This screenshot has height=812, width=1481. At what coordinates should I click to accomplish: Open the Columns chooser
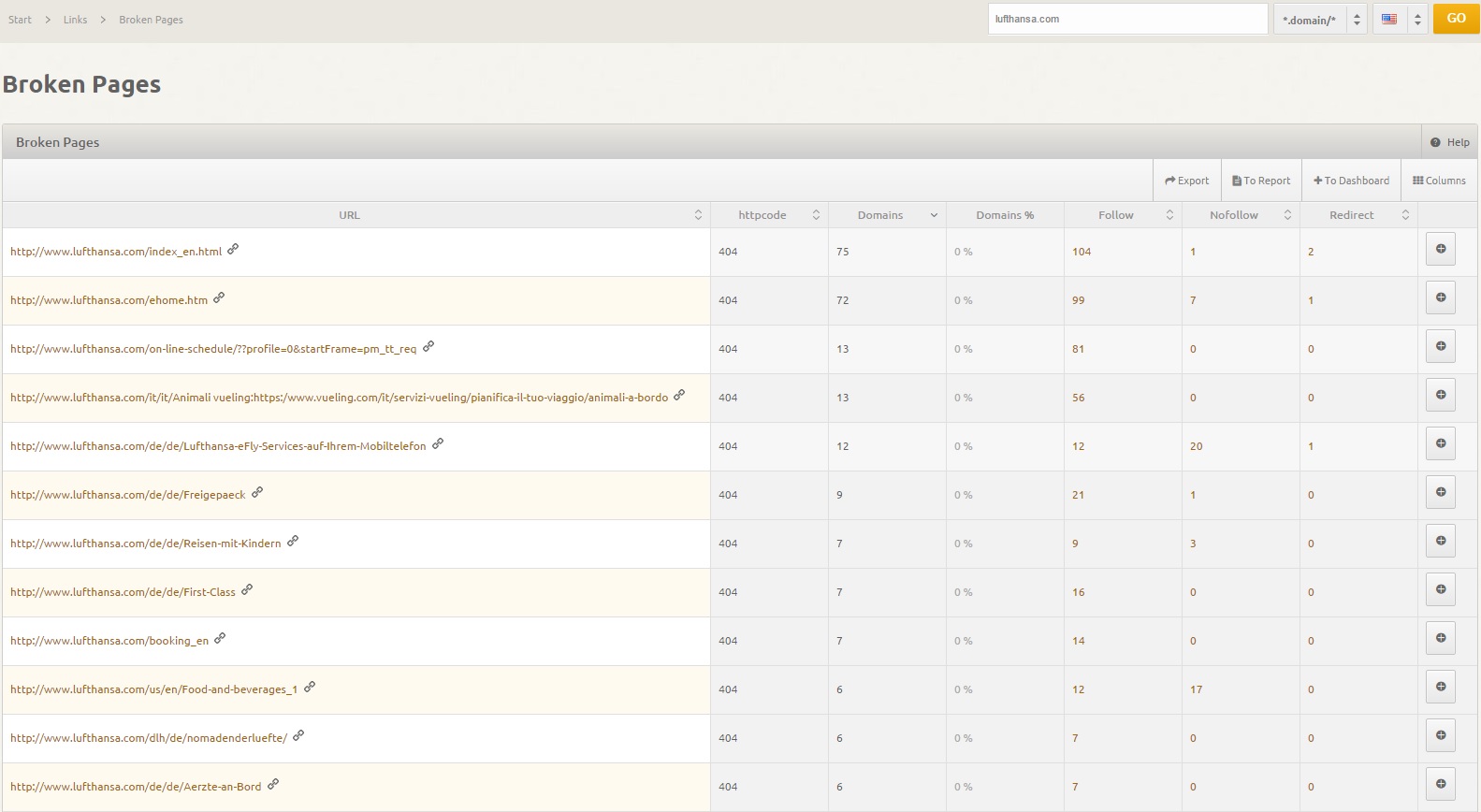pos(1439,181)
